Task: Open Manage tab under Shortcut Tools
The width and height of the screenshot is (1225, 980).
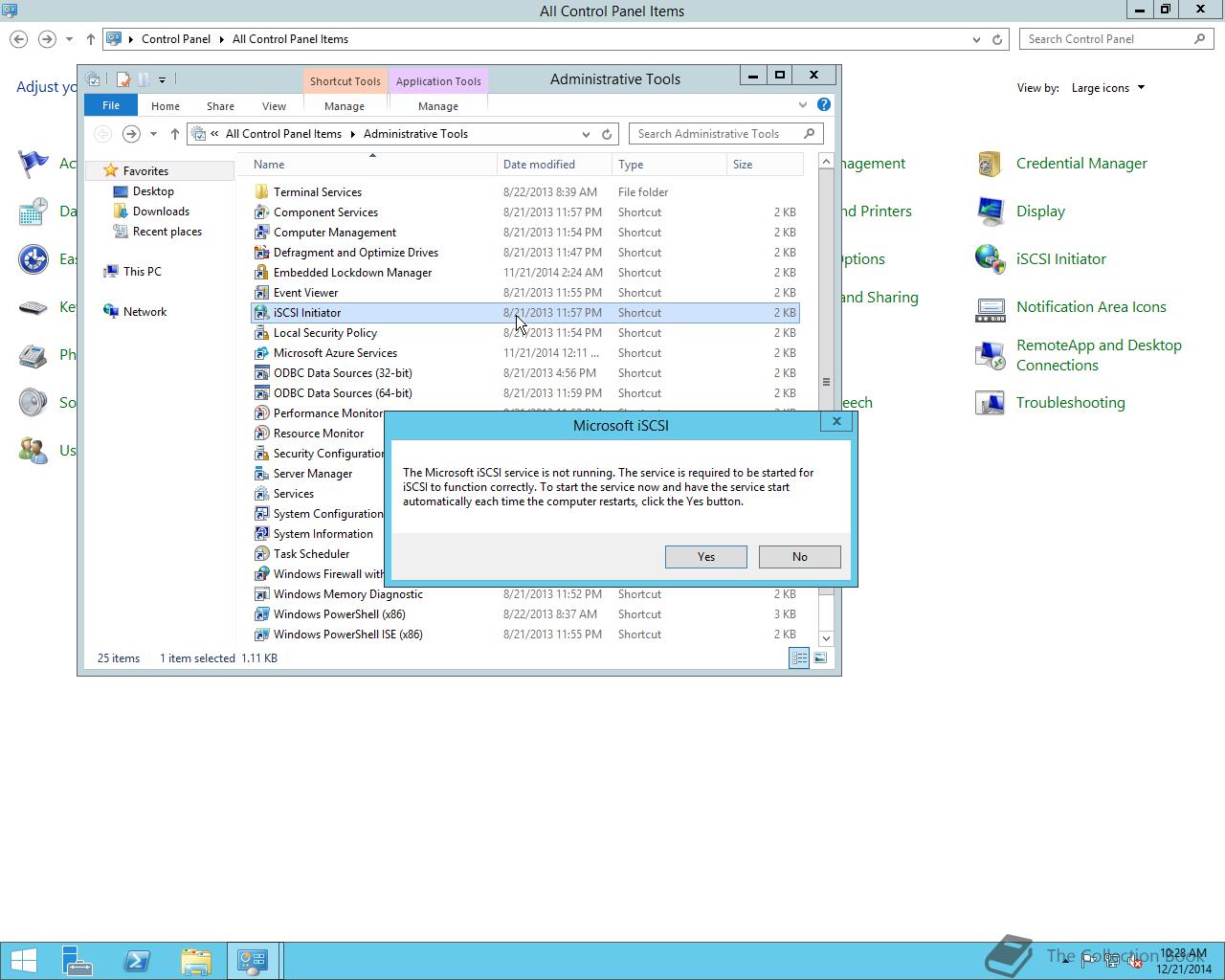Action: click(x=344, y=106)
